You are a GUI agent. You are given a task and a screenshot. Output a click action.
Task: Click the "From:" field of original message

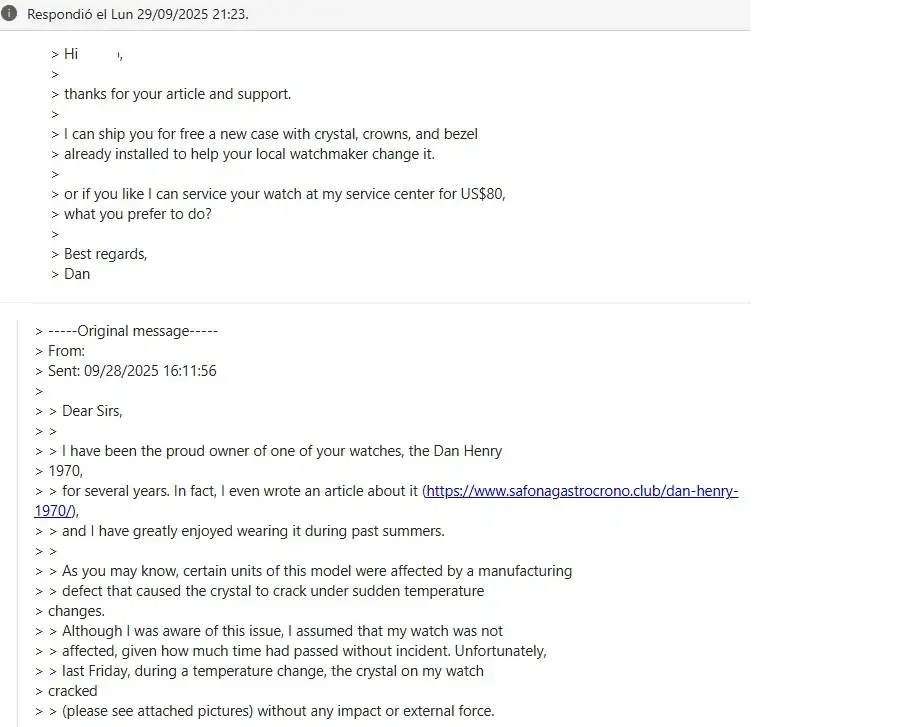click(x=66, y=351)
